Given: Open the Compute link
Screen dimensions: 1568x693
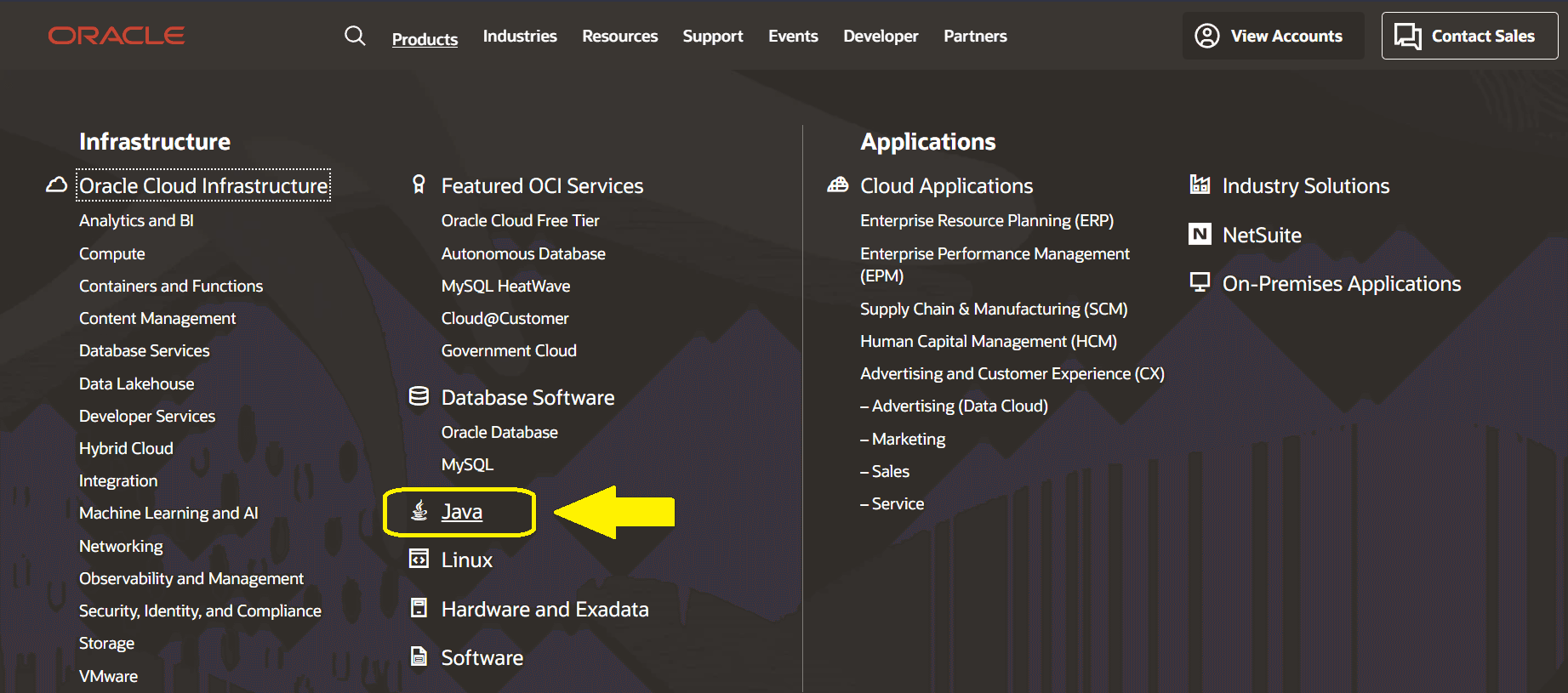Looking at the screenshot, I should pos(112,253).
